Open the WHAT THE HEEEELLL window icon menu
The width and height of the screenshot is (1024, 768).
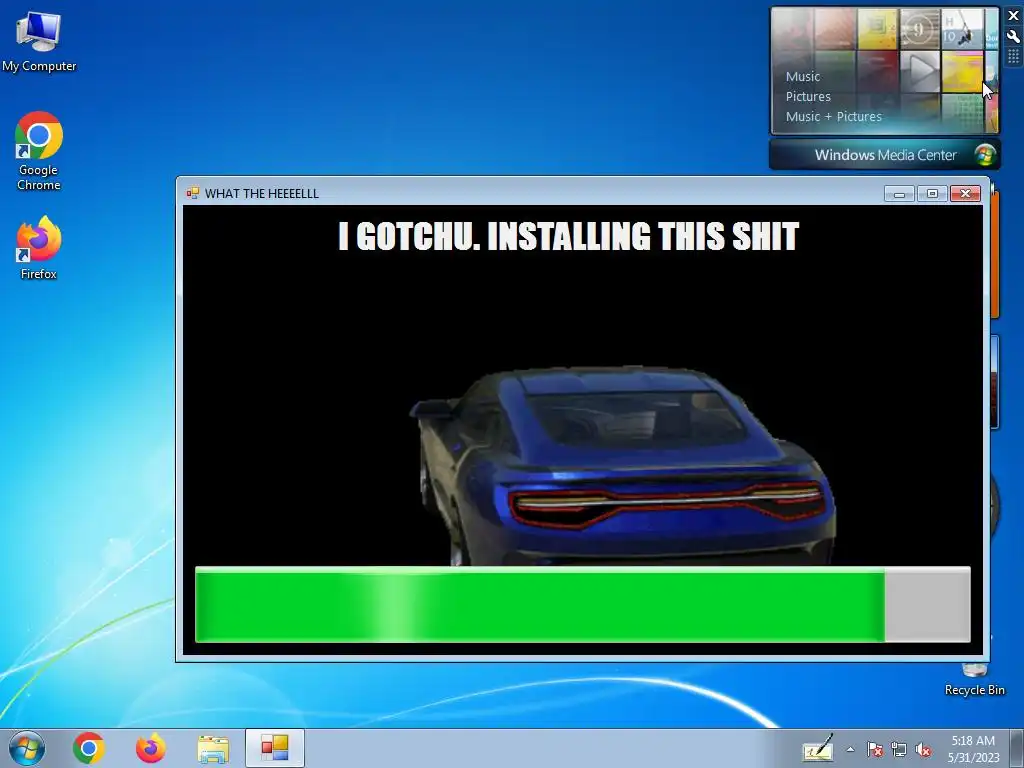(193, 193)
